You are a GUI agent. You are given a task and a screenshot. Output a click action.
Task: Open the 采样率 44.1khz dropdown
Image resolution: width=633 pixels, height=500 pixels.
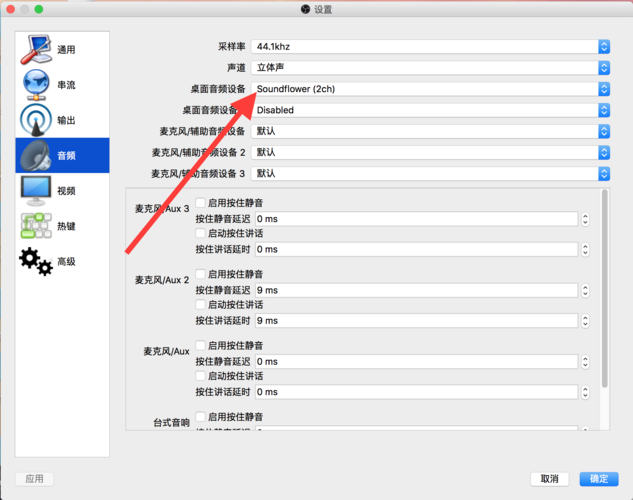[430, 46]
